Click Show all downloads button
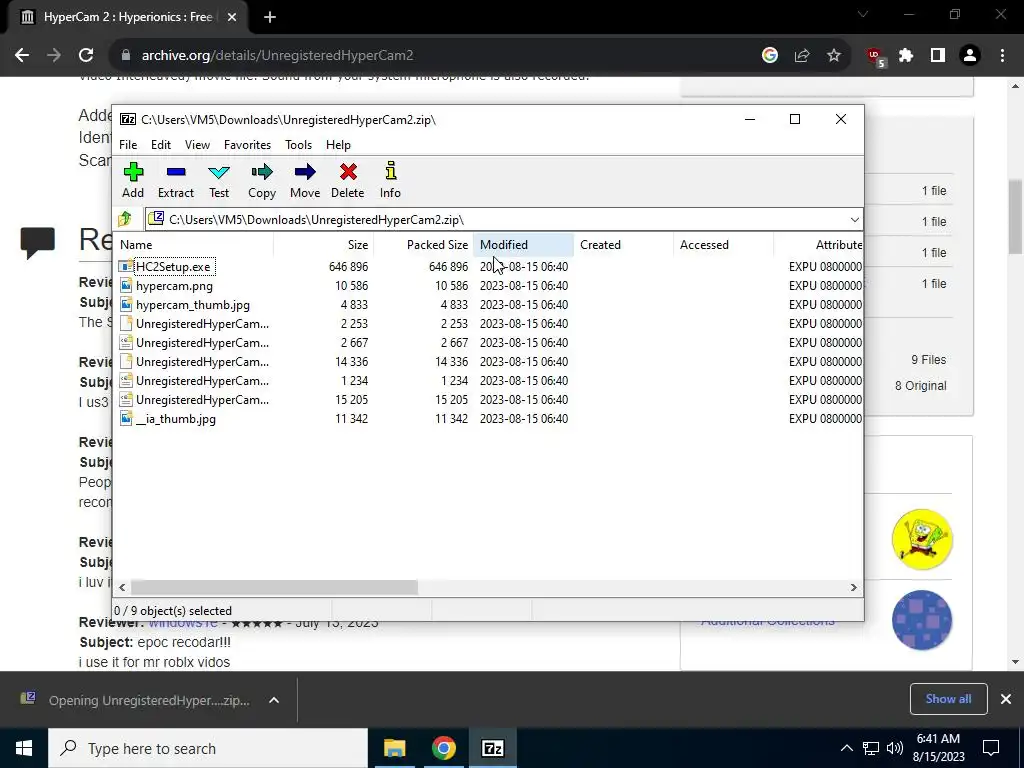Image resolution: width=1024 pixels, height=768 pixels. (x=948, y=699)
